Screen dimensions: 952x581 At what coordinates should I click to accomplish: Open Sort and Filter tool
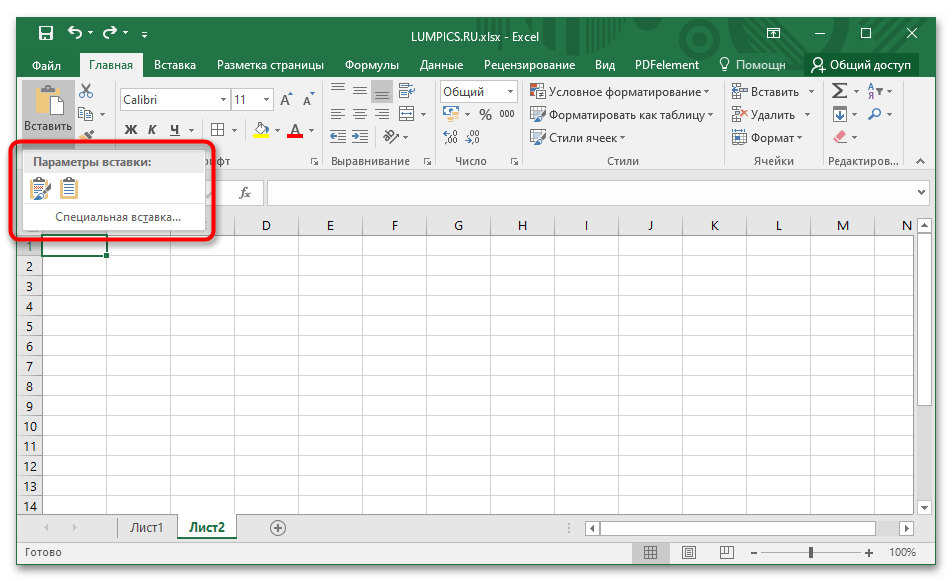875,91
